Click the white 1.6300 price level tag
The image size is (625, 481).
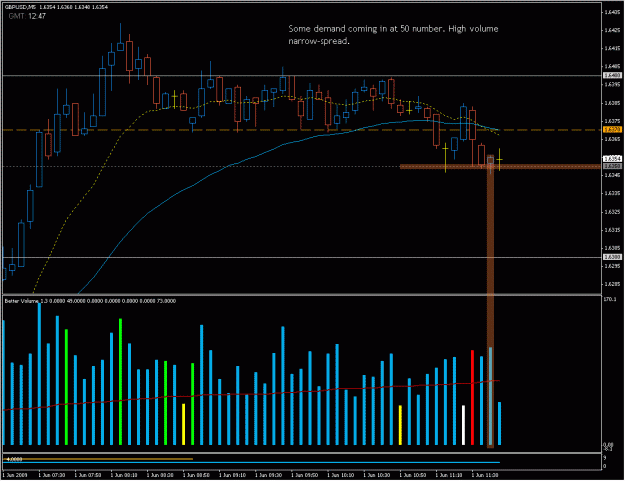coord(612,257)
